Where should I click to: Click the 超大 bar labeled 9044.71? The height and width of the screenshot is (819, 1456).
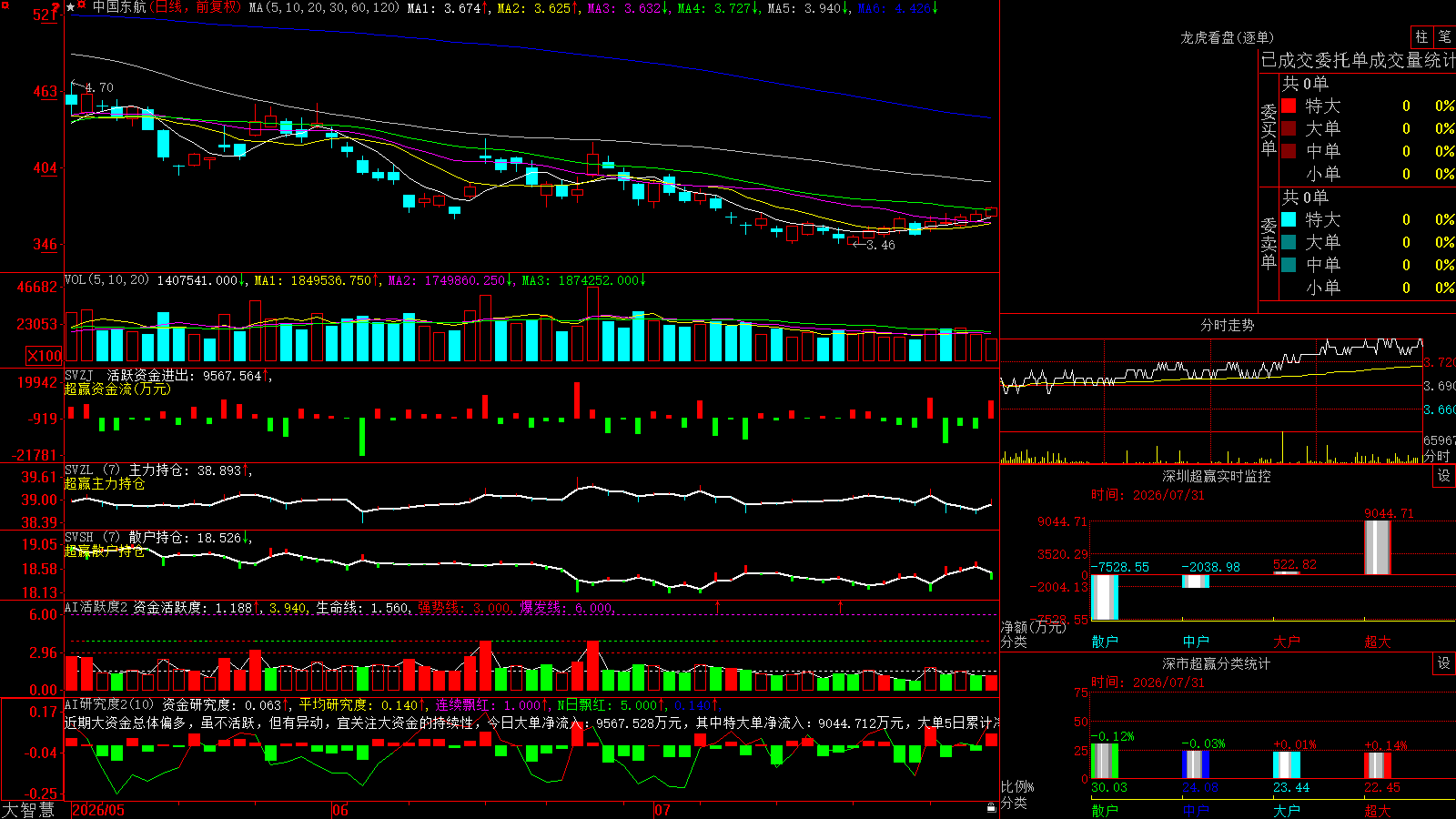click(1378, 547)
